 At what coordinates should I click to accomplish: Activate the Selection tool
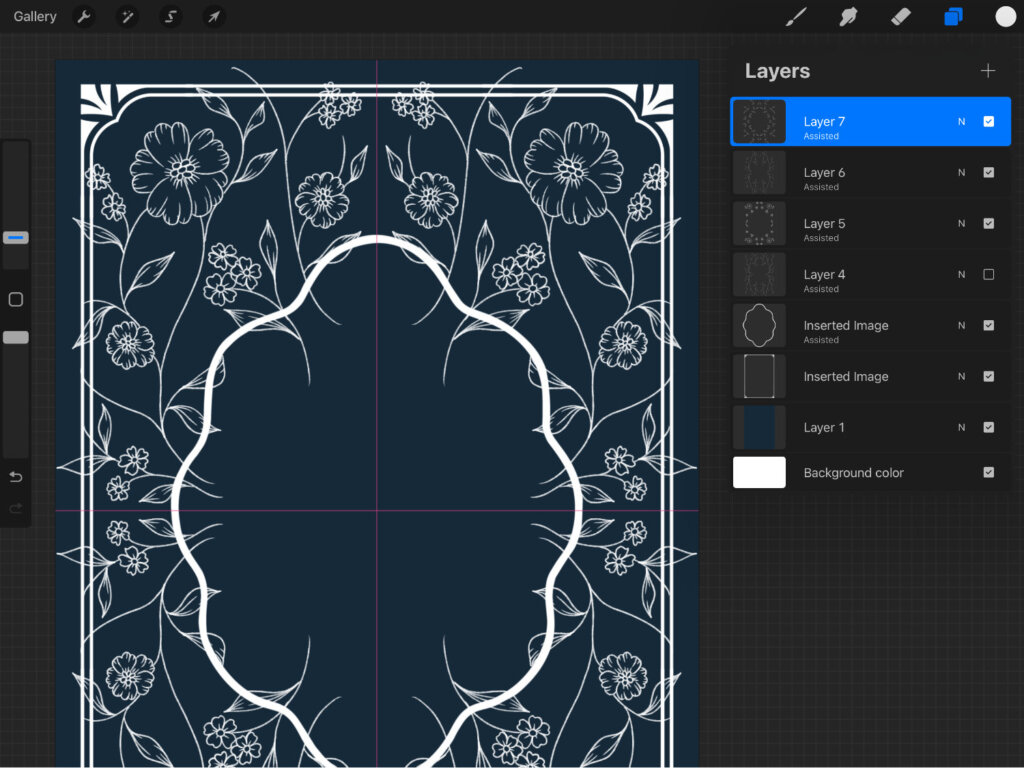click(x=171, y=17)
